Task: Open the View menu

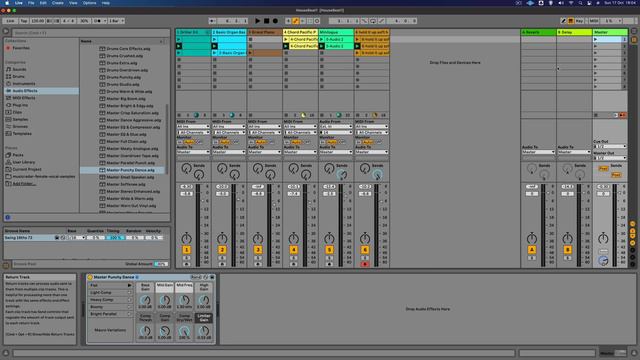Action: click(x=73, y=3)
